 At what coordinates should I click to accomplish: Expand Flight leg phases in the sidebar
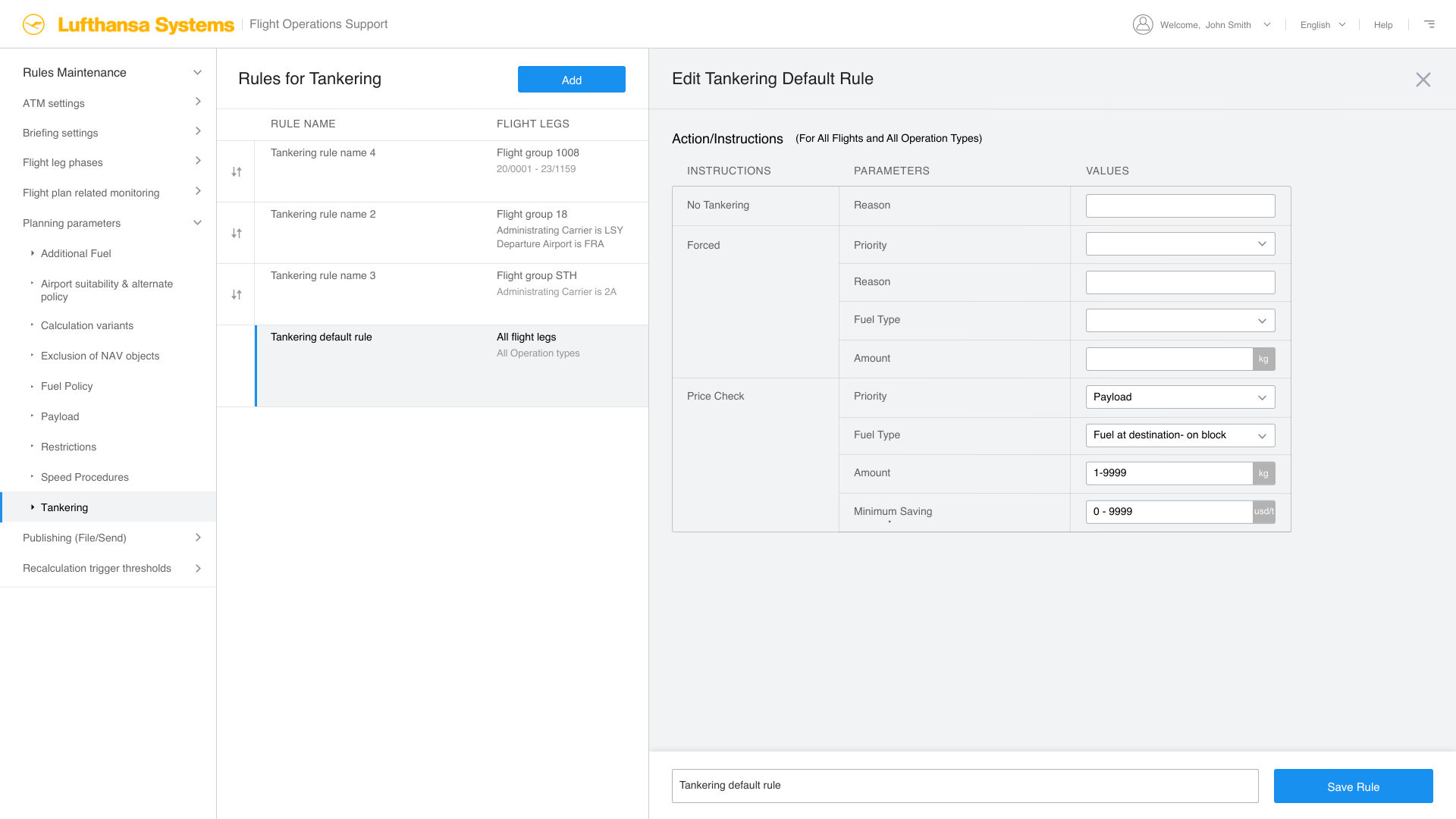(198, 161)
